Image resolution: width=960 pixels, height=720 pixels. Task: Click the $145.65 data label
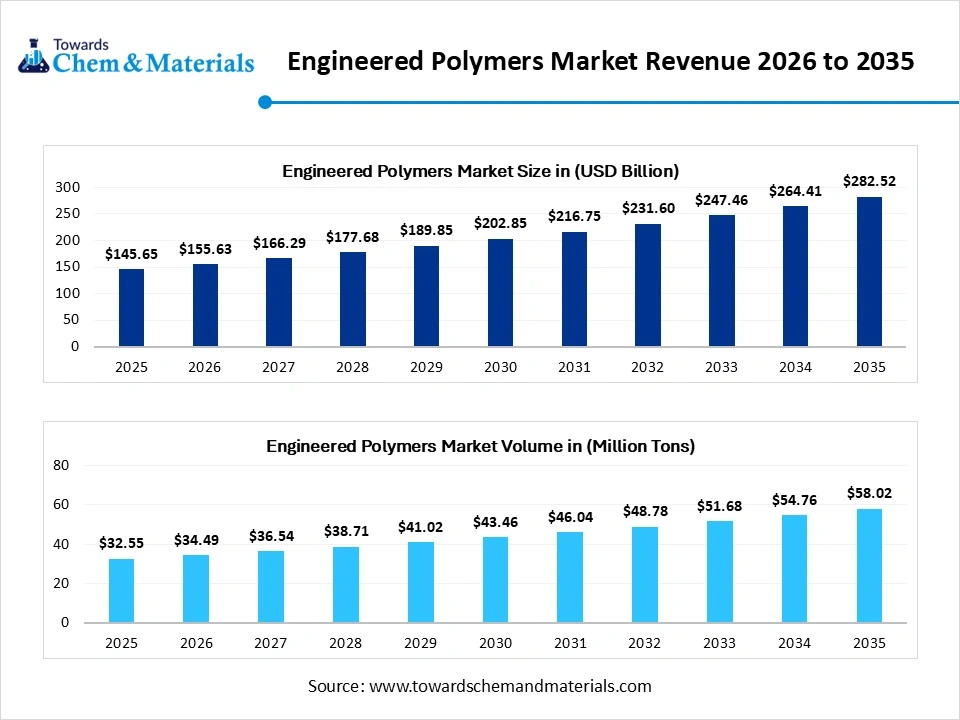click(131, 254)
